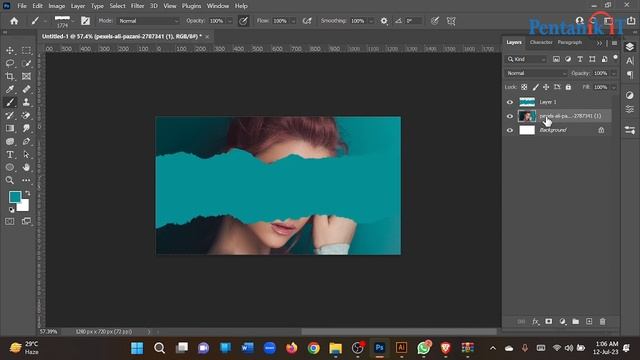Click the foreground teal color swatch
Image resolution: width=640 pixels, height=360 pixels.
point(14,197)
